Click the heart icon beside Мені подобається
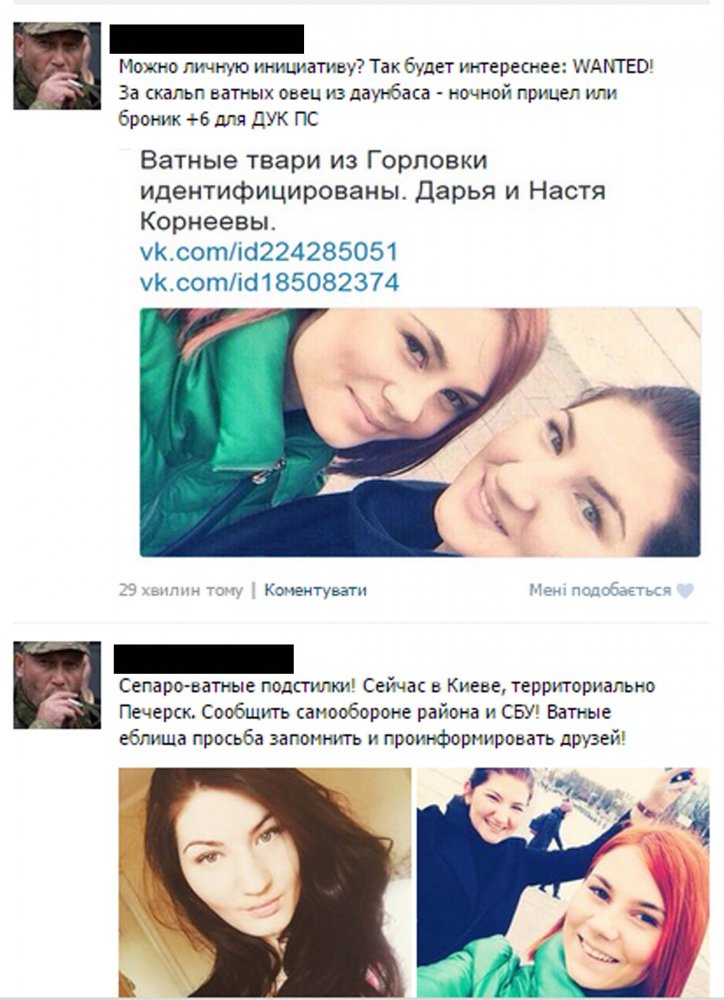This screenshot has width=724, height=1000. (685, 591)
